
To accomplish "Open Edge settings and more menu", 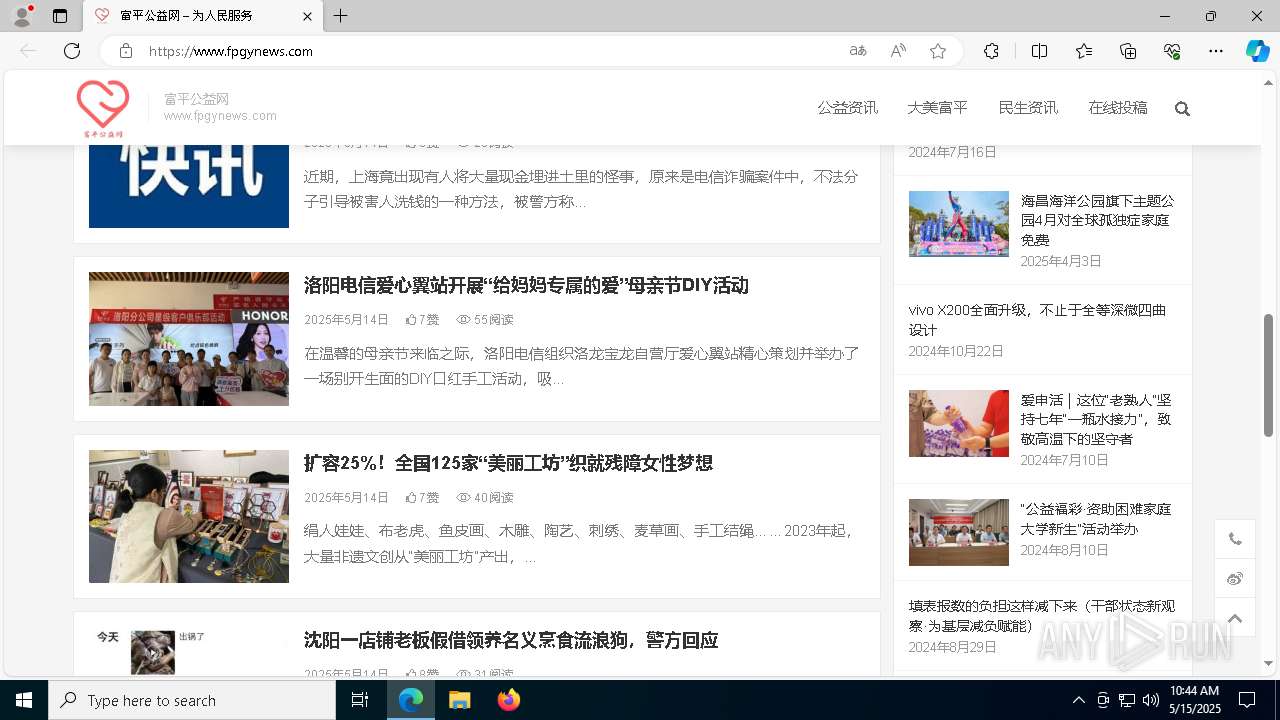I will tap(1216, 51).
